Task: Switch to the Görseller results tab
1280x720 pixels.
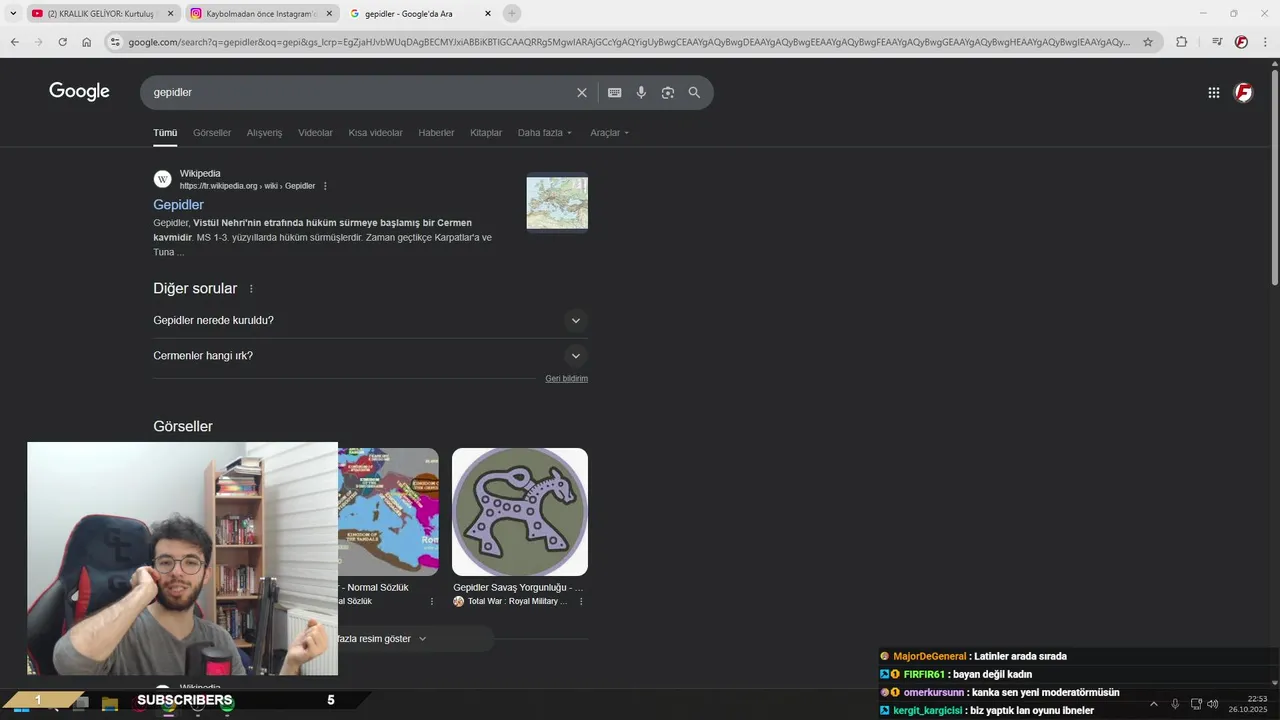Action: [x=212, y=133]
